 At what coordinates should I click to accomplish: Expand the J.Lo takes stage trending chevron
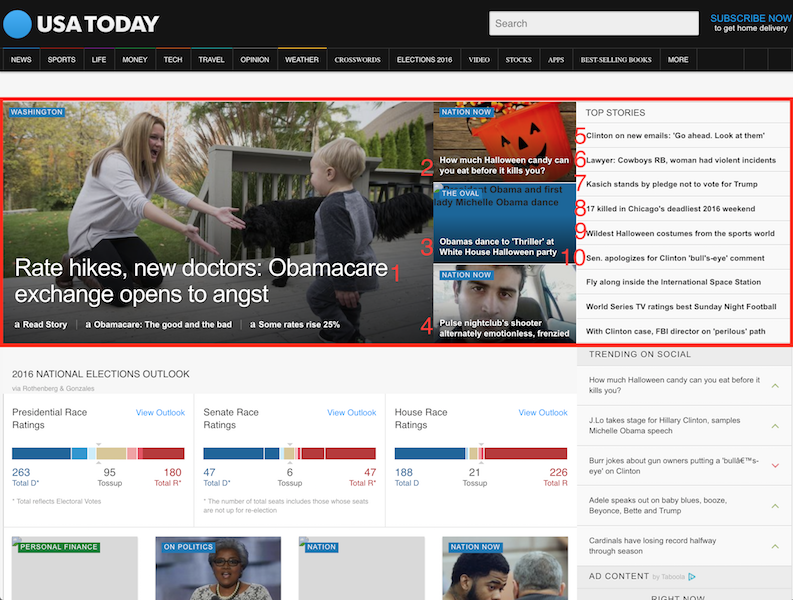(775, 426)
